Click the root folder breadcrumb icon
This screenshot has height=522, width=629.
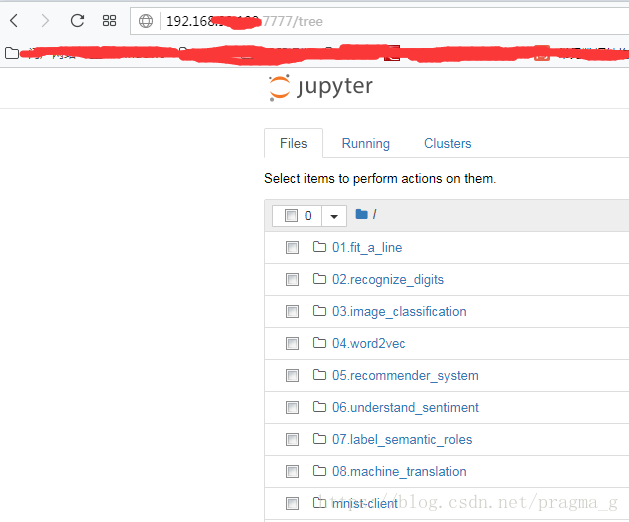[361, 214]
